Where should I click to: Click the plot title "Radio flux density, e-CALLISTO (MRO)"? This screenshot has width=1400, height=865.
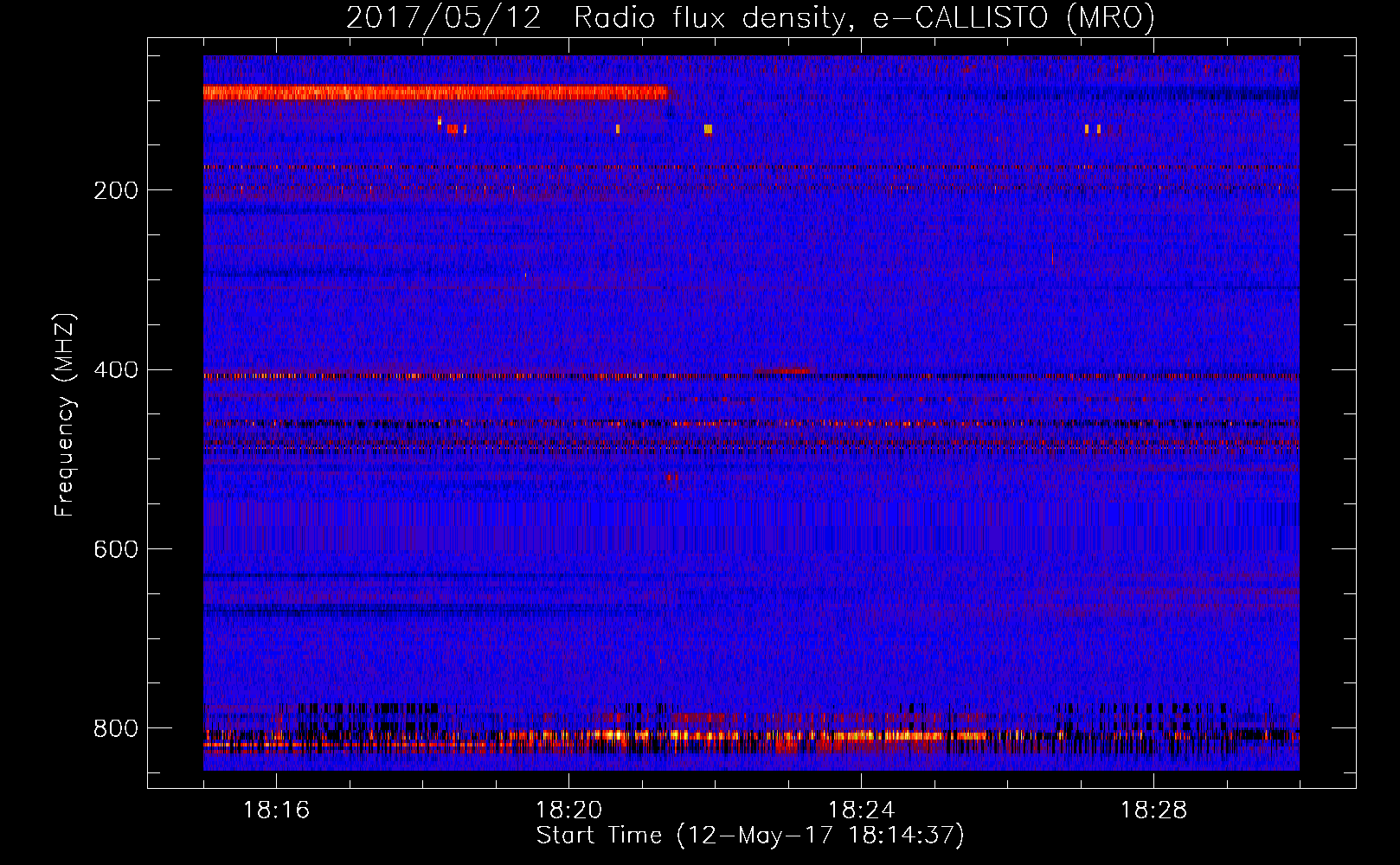[x=864, y=18]
